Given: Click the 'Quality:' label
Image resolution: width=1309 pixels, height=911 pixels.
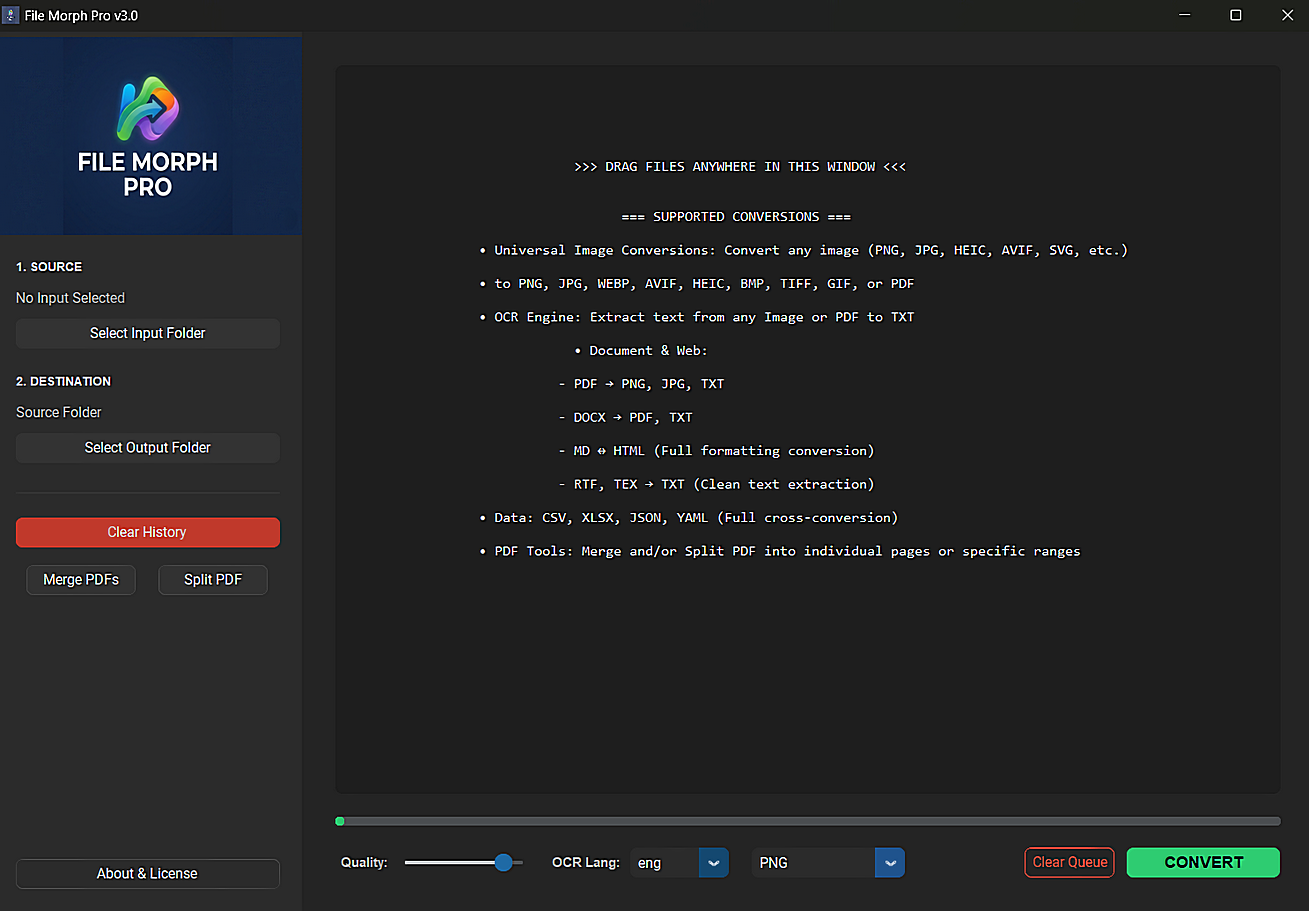Looking at the screenshot, I should point(364,862).
